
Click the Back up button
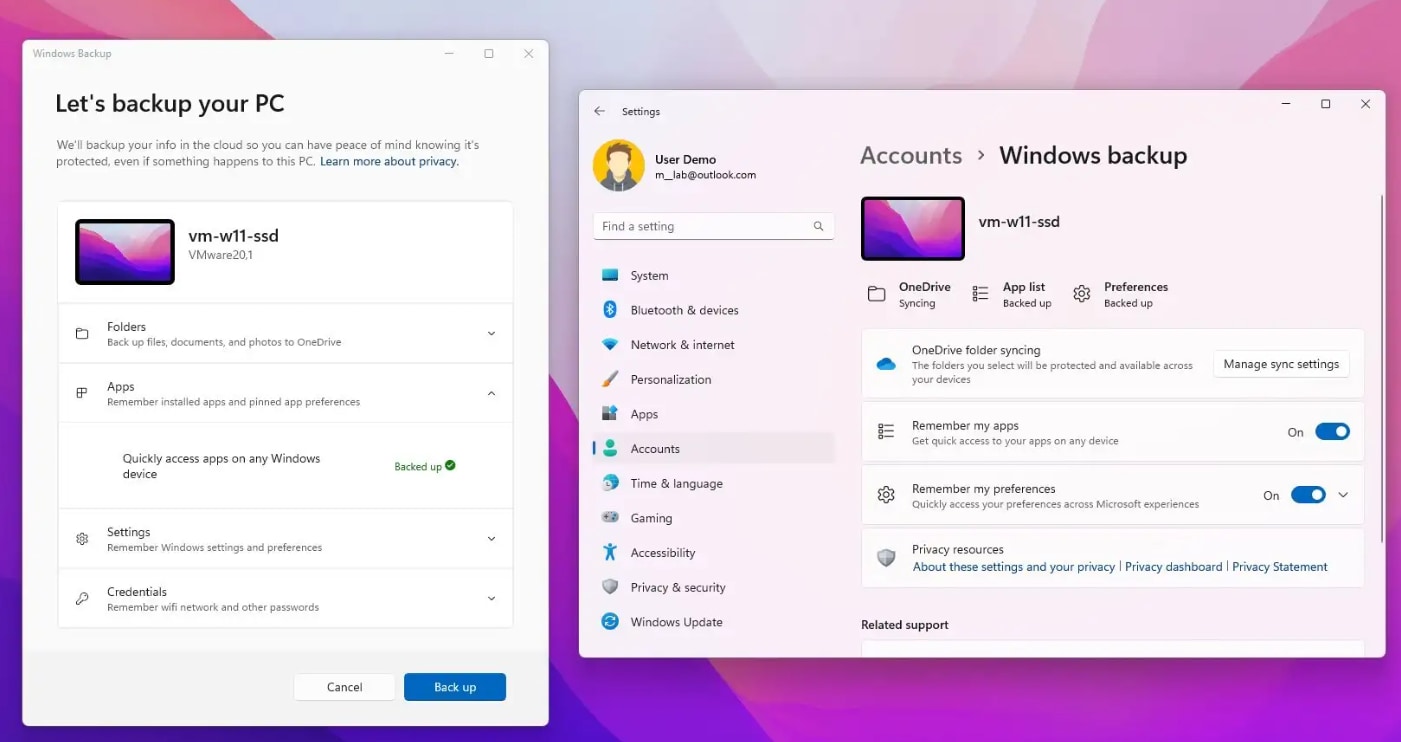pos(455,687)
